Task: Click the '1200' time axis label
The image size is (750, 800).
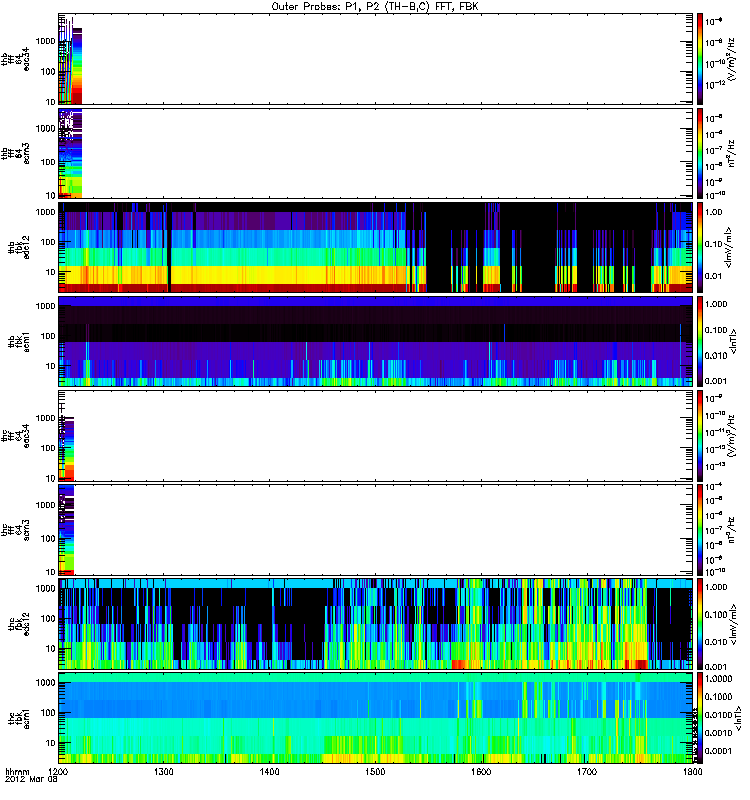Action: (x=58, y=772)
